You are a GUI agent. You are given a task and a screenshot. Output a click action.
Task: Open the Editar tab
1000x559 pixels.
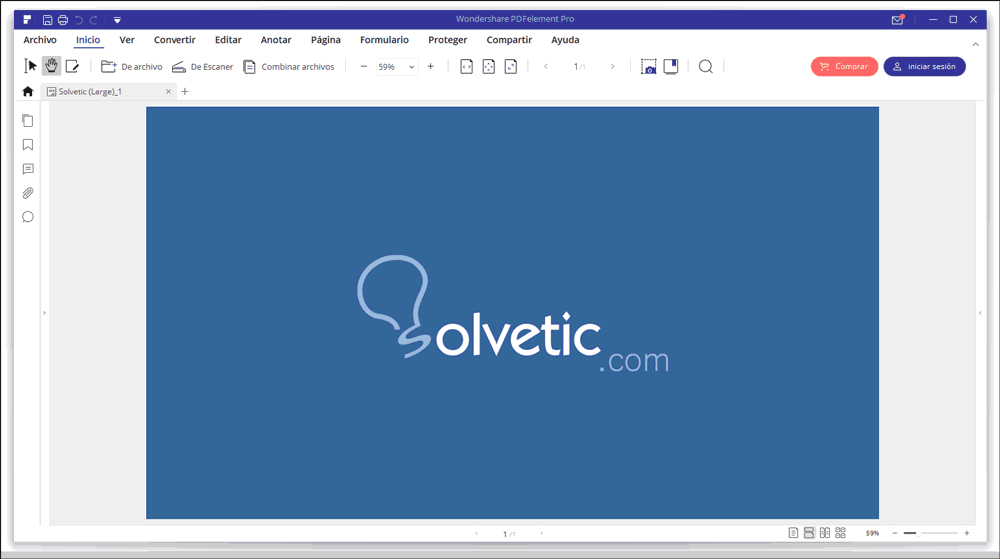pyautogui.click(x=228, y=40)
